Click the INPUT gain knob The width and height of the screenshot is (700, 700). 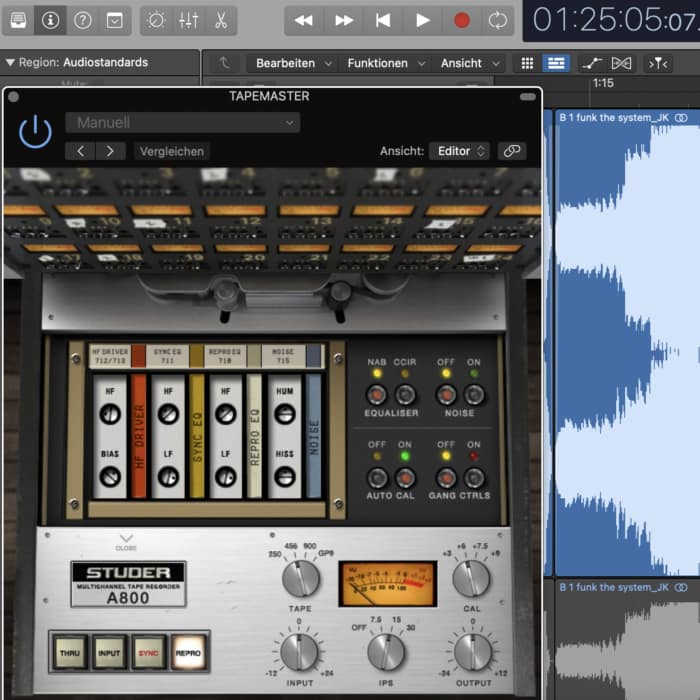pos(299,653)
